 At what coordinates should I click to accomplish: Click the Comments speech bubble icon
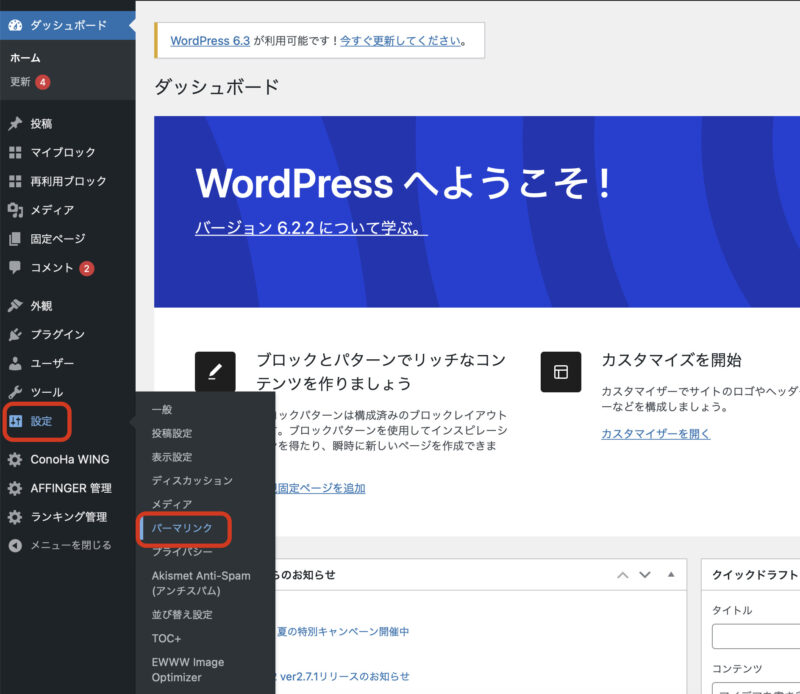[15, 267]
